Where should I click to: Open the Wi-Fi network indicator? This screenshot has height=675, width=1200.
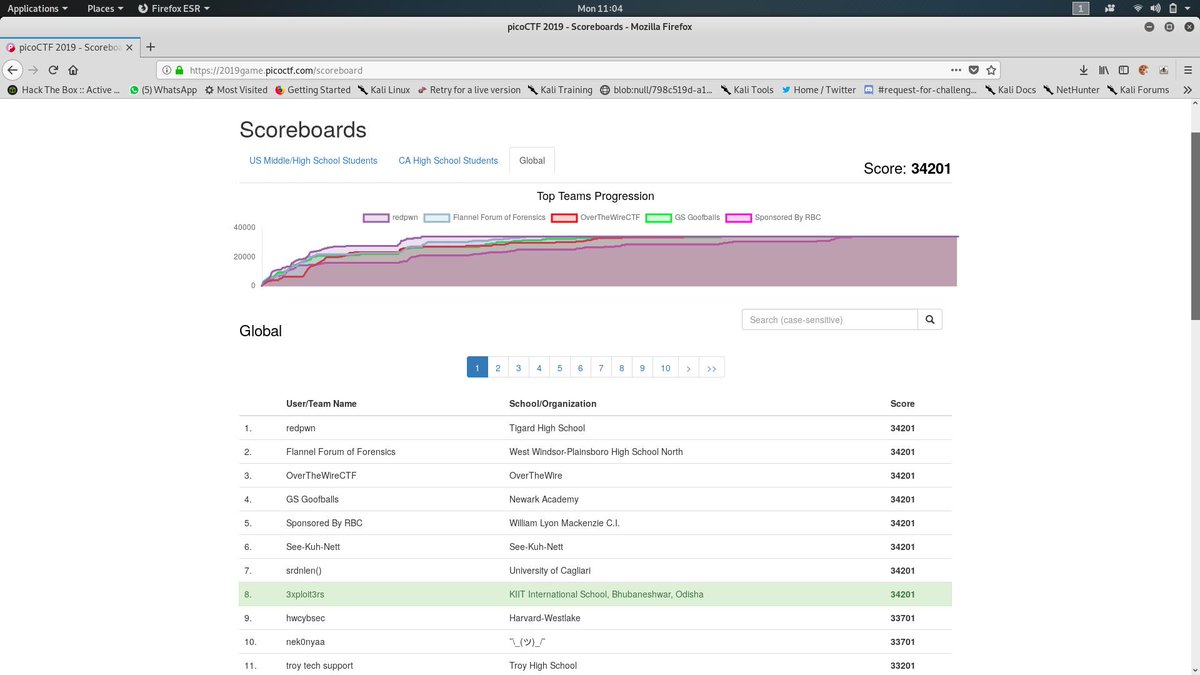point(1138,8)
